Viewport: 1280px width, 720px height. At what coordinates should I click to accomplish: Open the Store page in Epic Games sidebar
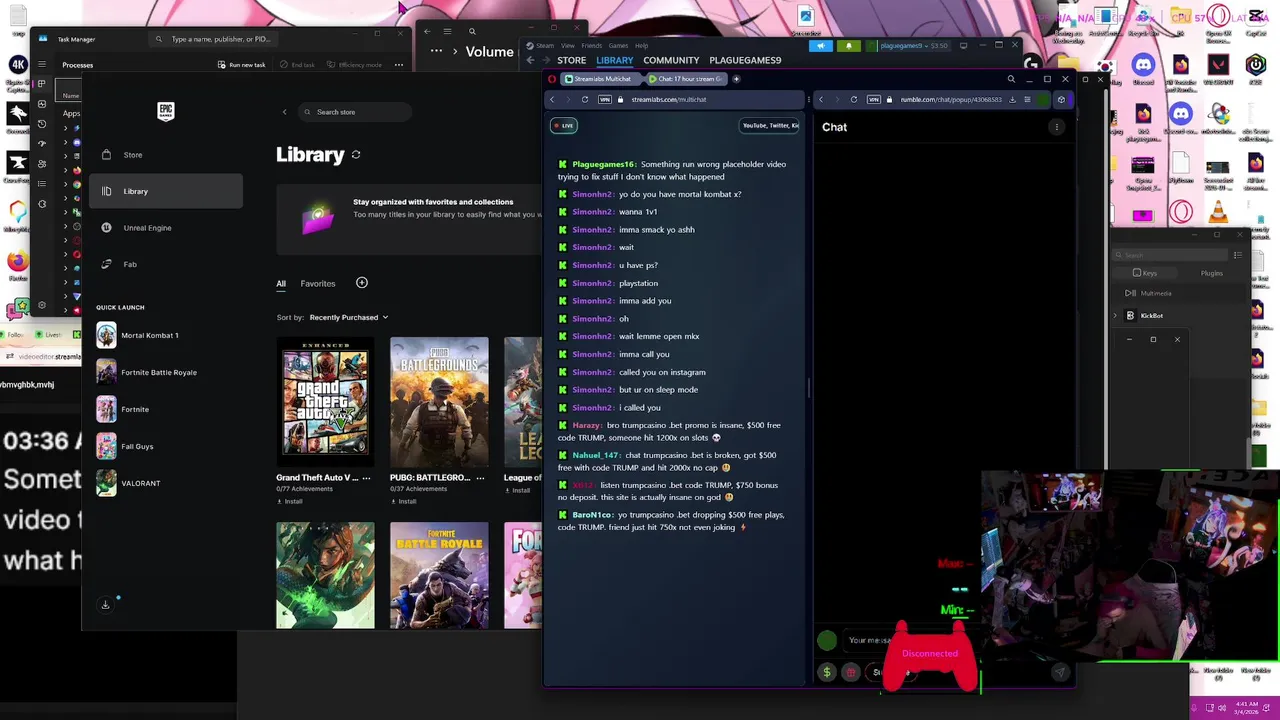[132, 155]
